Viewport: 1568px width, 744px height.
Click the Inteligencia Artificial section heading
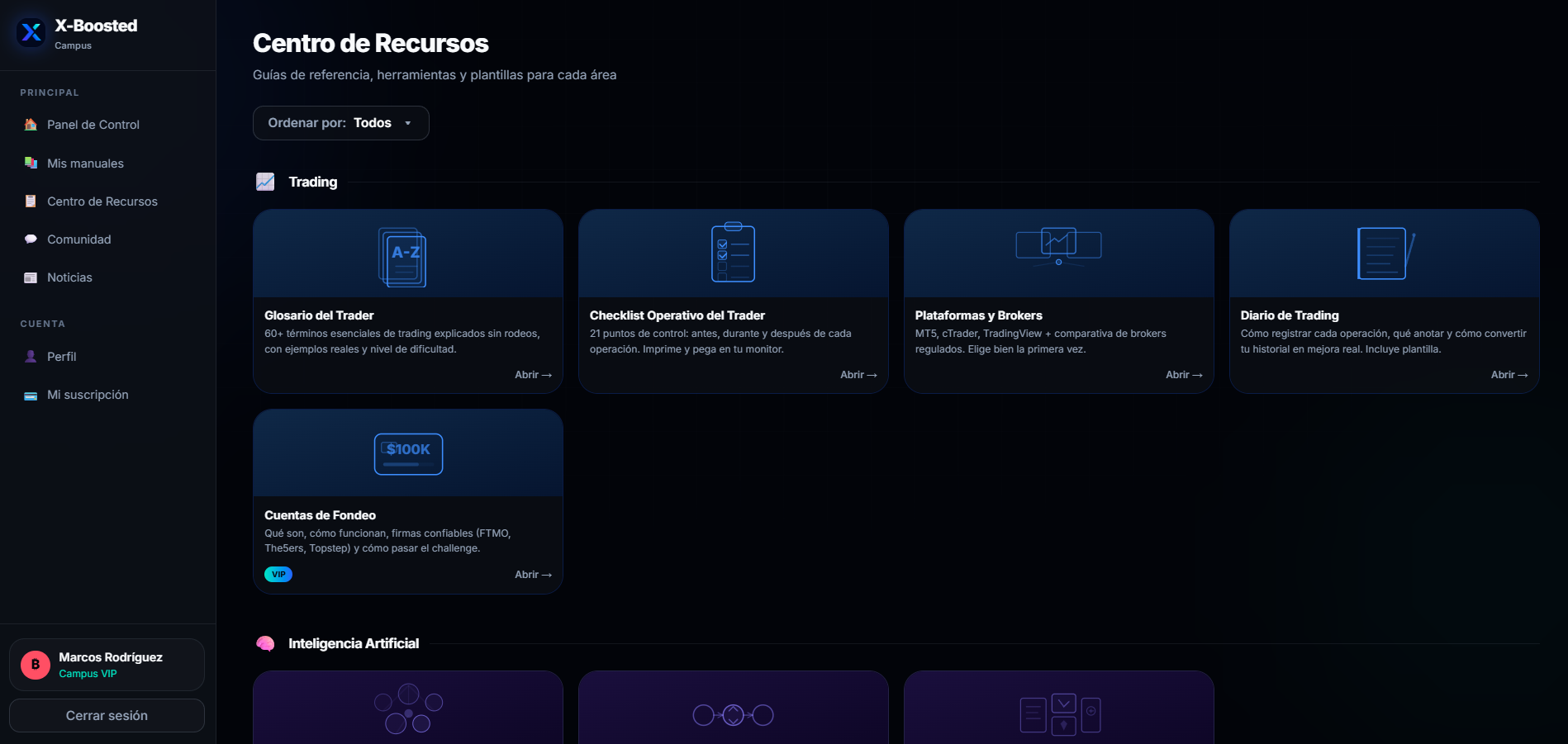tap(354, 643)
